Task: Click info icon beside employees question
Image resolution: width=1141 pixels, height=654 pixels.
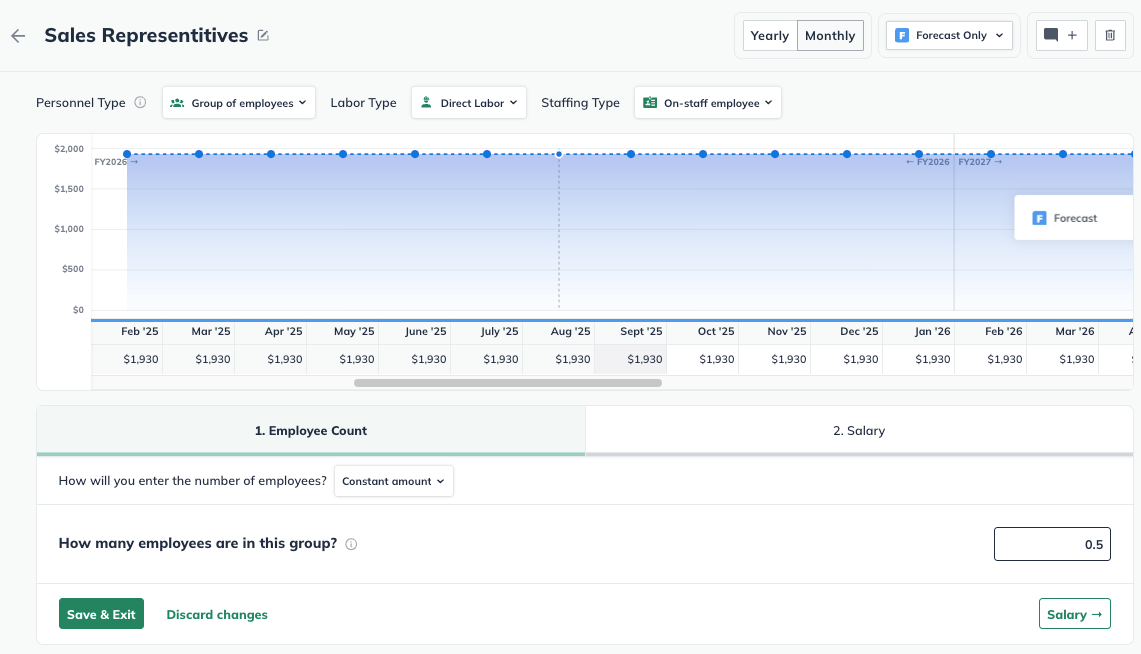Action: click(x=351, y=545)
